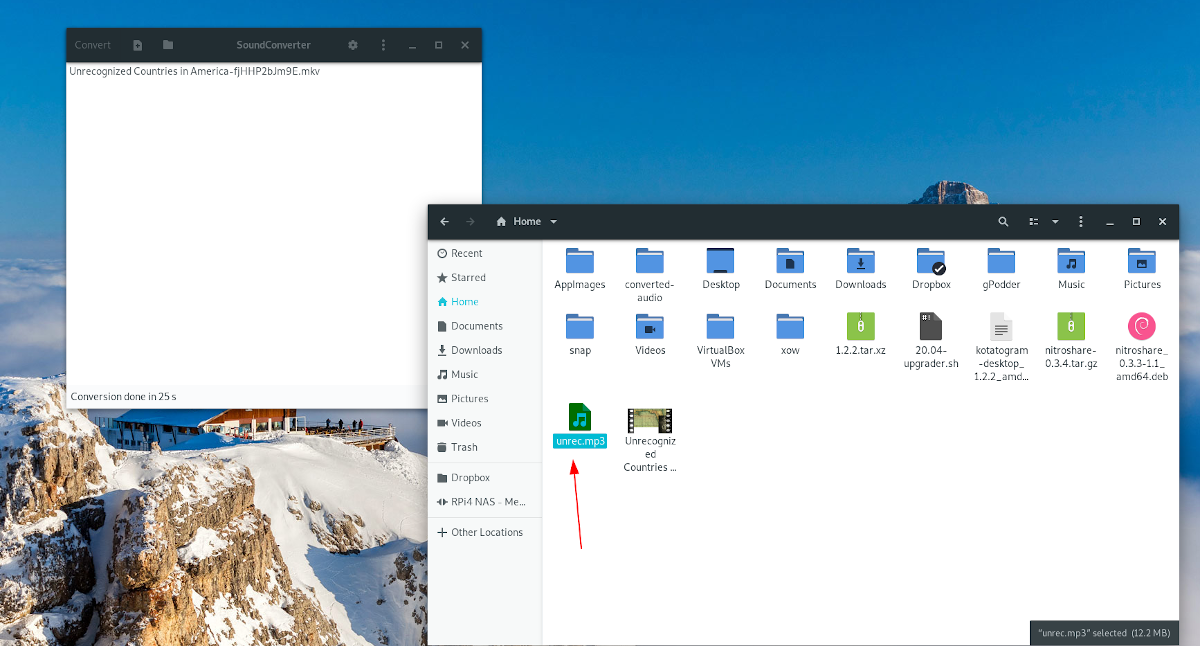Click the 'unrec.mp3 selected' status bar text

pos(1104,632)
